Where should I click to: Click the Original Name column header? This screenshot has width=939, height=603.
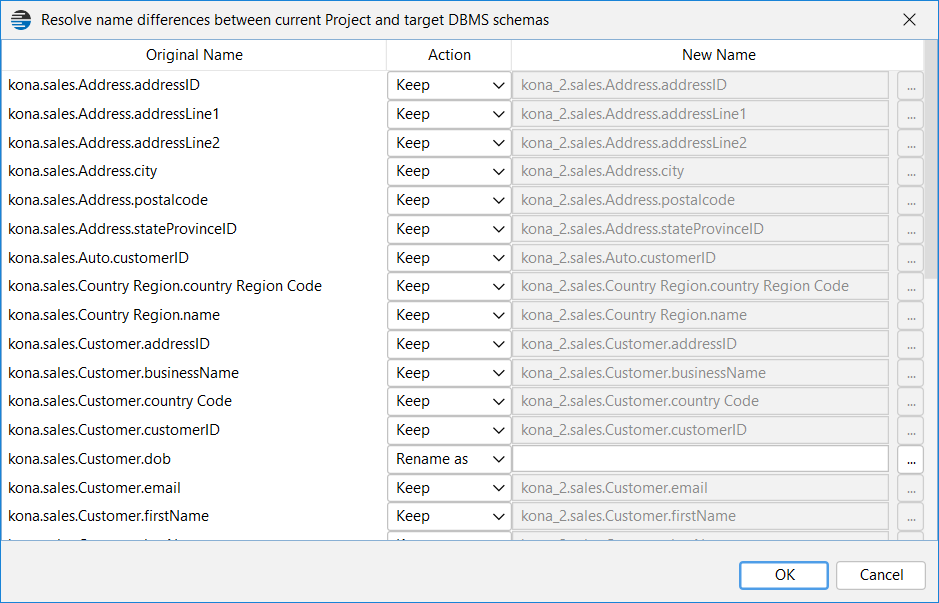tap(194, 55)
